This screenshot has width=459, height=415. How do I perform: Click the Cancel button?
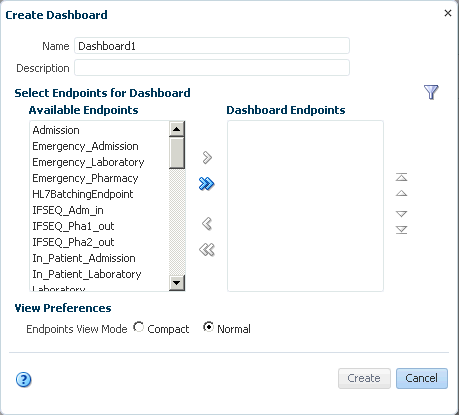click(x=422, y=378)
